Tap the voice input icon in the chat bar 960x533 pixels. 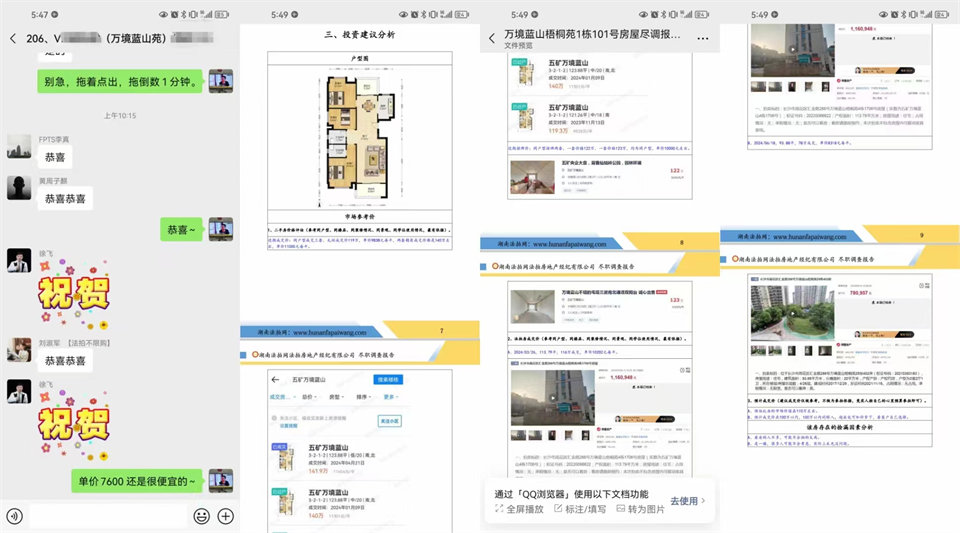pos(14,516)
